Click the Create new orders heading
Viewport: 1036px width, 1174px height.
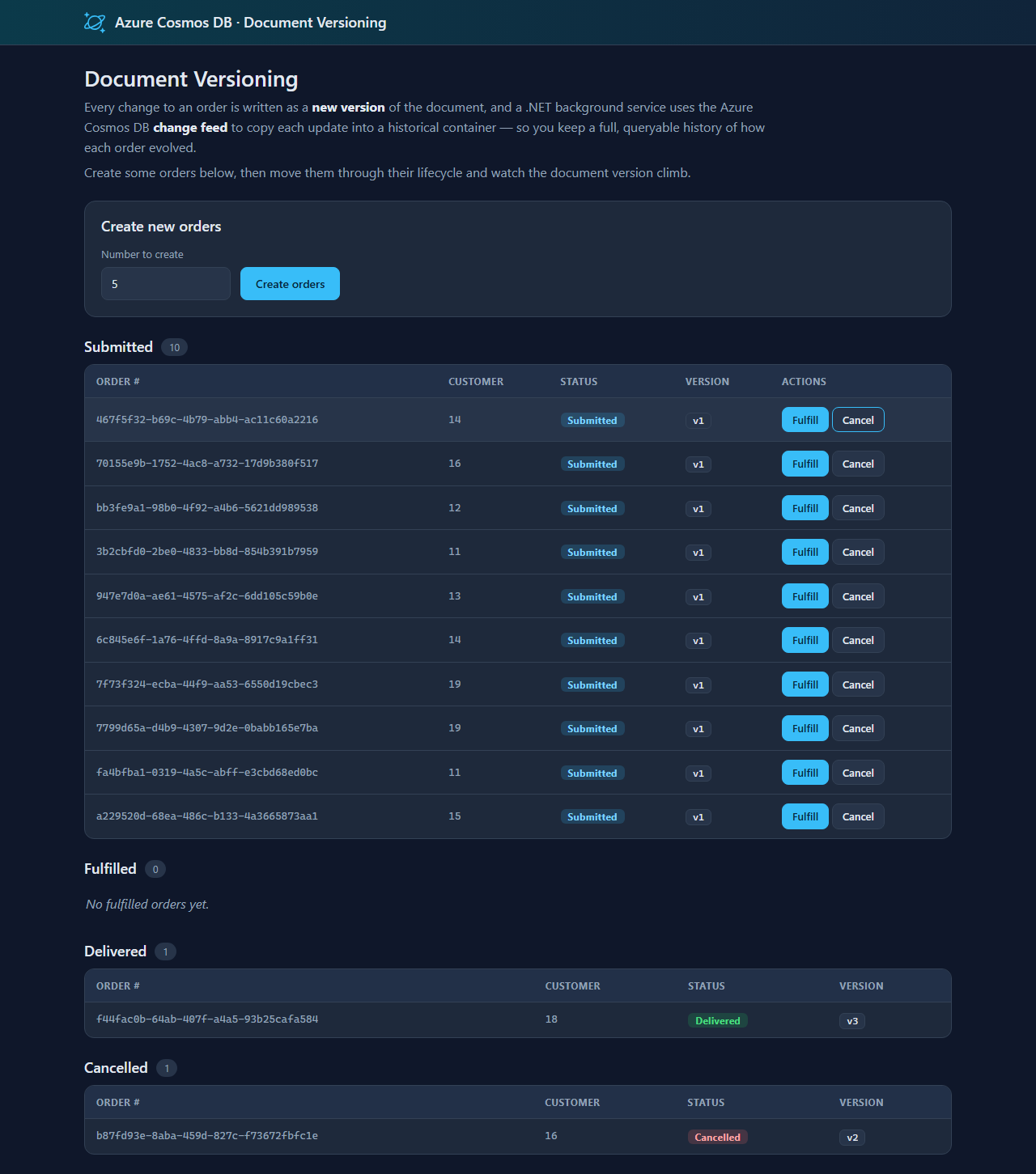[x=161, y=227]
